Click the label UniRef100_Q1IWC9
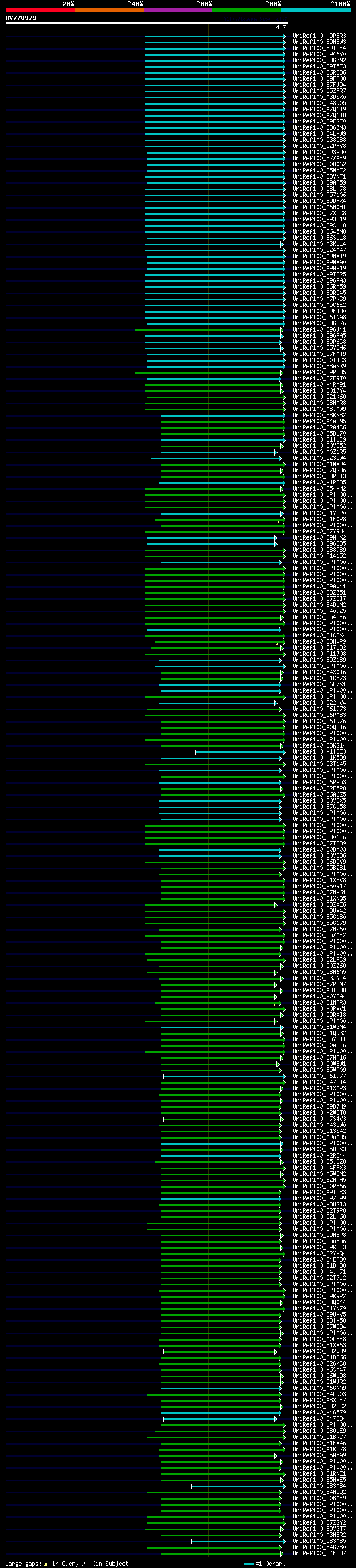This screenshot has height=1568, width=356. (319, 439)
